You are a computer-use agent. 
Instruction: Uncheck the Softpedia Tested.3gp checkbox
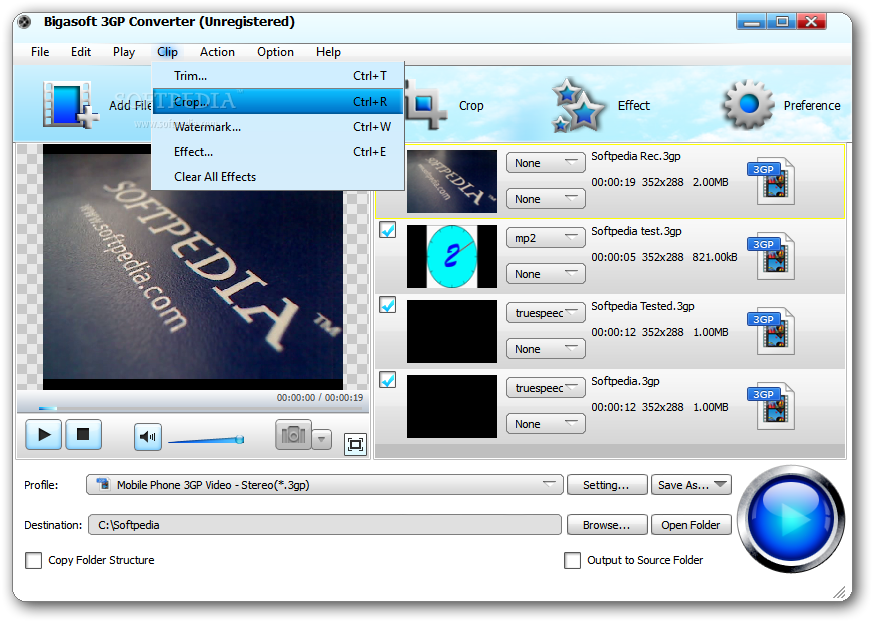tap(388, 305)
